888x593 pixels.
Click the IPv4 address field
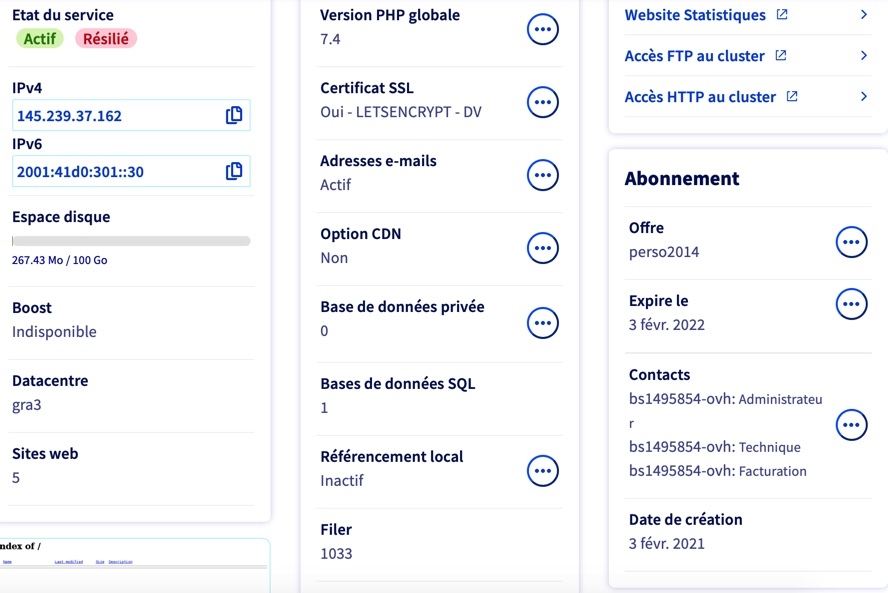pyautogui.click(x=131, y=115)
